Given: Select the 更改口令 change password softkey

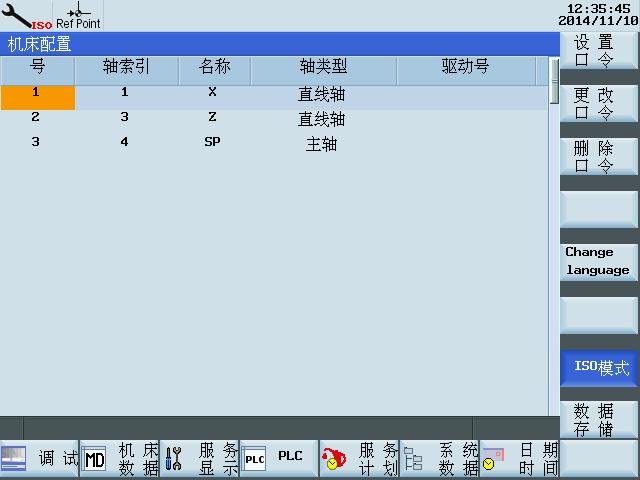Looking at the screenshot, I should (x=598, y=103).
